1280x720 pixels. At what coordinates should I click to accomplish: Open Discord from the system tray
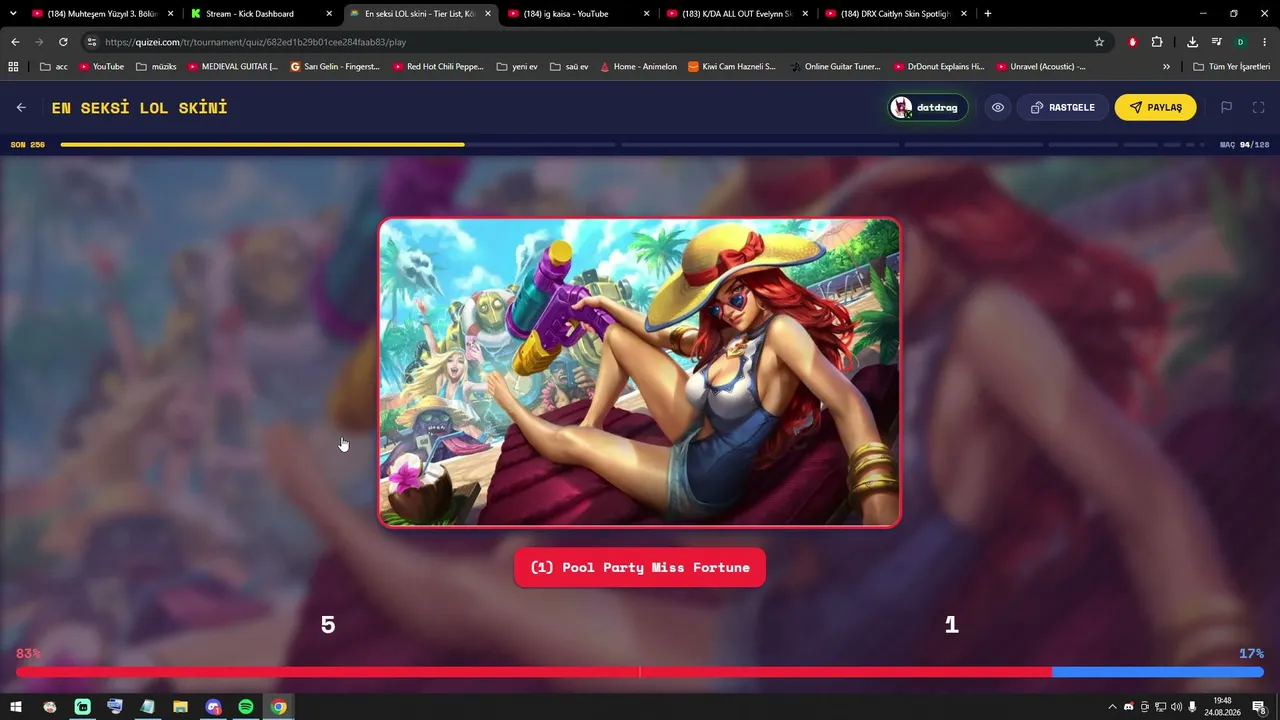1129,707
